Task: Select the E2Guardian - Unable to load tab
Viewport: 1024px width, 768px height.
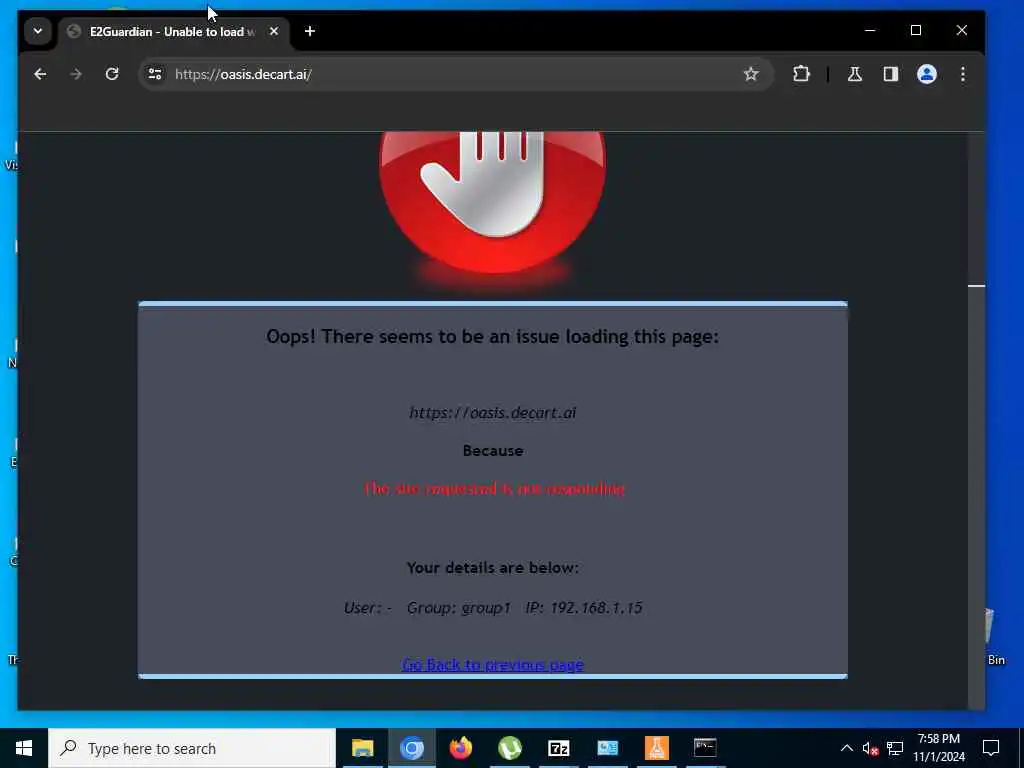Action: click(173, 31)
